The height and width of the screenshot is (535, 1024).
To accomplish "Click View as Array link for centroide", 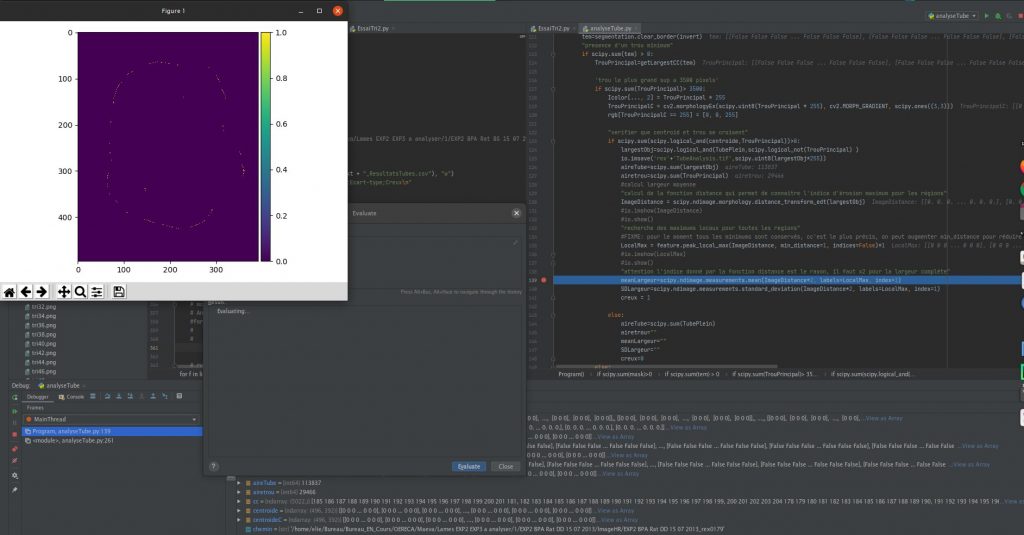I will (615, 511).
